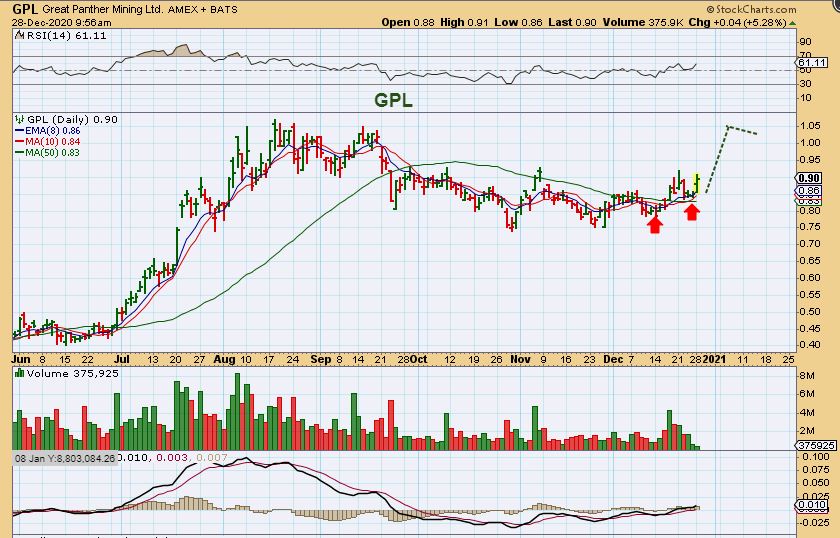
Task: Click the 28-Dec-2020 9:56am timestamp
Action: pyautogui.click(x=62, y=23)
